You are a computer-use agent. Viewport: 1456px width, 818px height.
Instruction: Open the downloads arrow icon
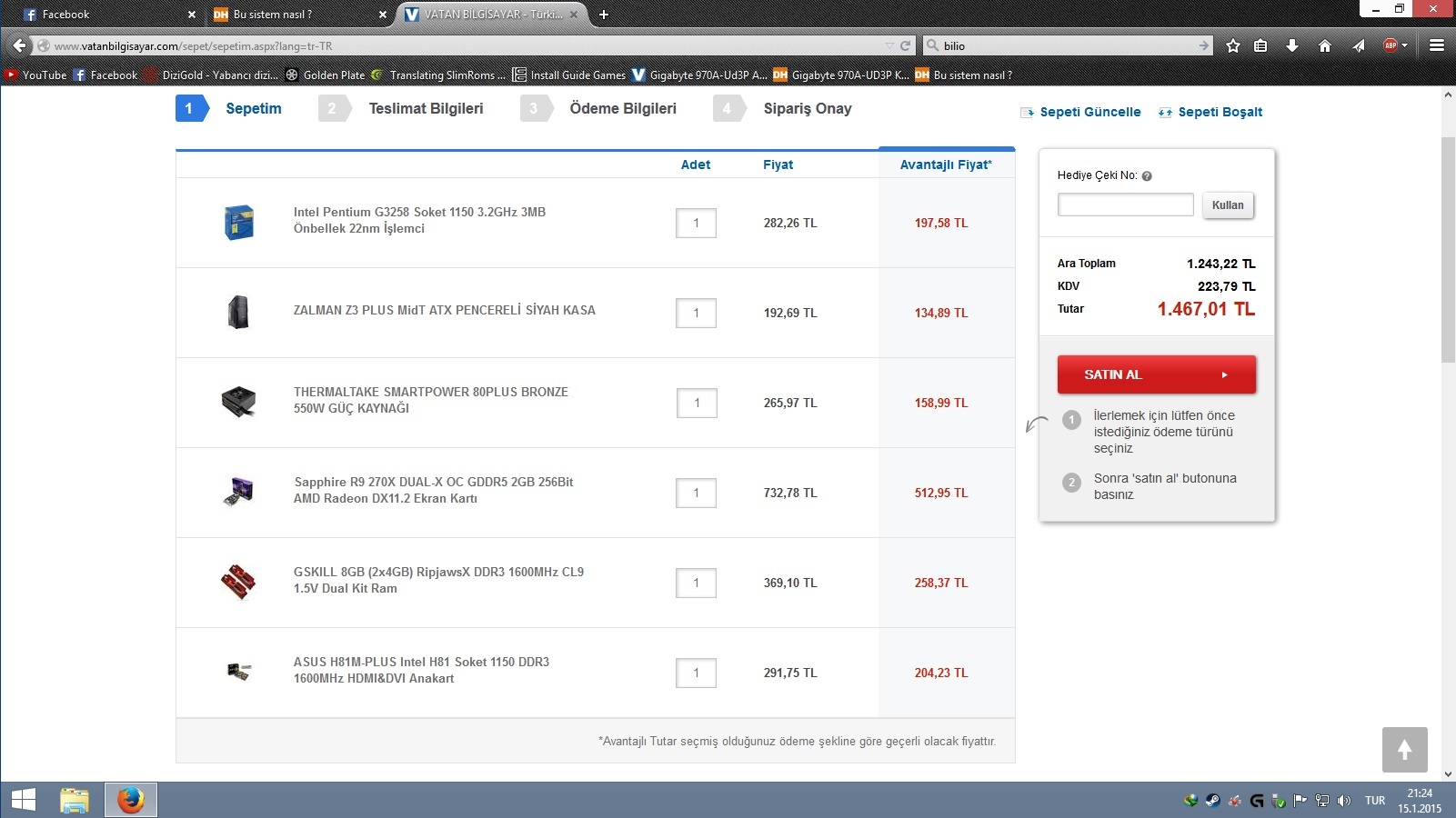[1292, 45]
